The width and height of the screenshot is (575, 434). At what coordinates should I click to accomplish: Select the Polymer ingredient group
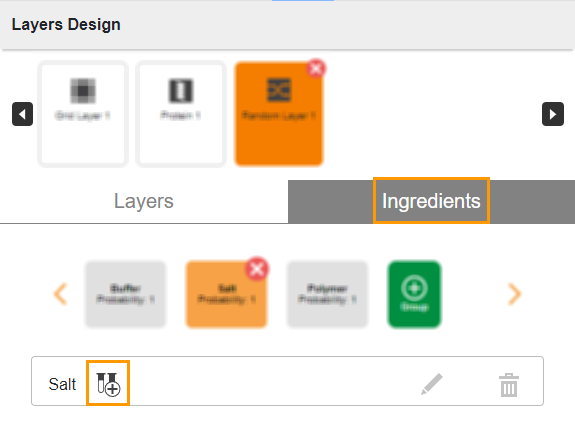[327, 294]
